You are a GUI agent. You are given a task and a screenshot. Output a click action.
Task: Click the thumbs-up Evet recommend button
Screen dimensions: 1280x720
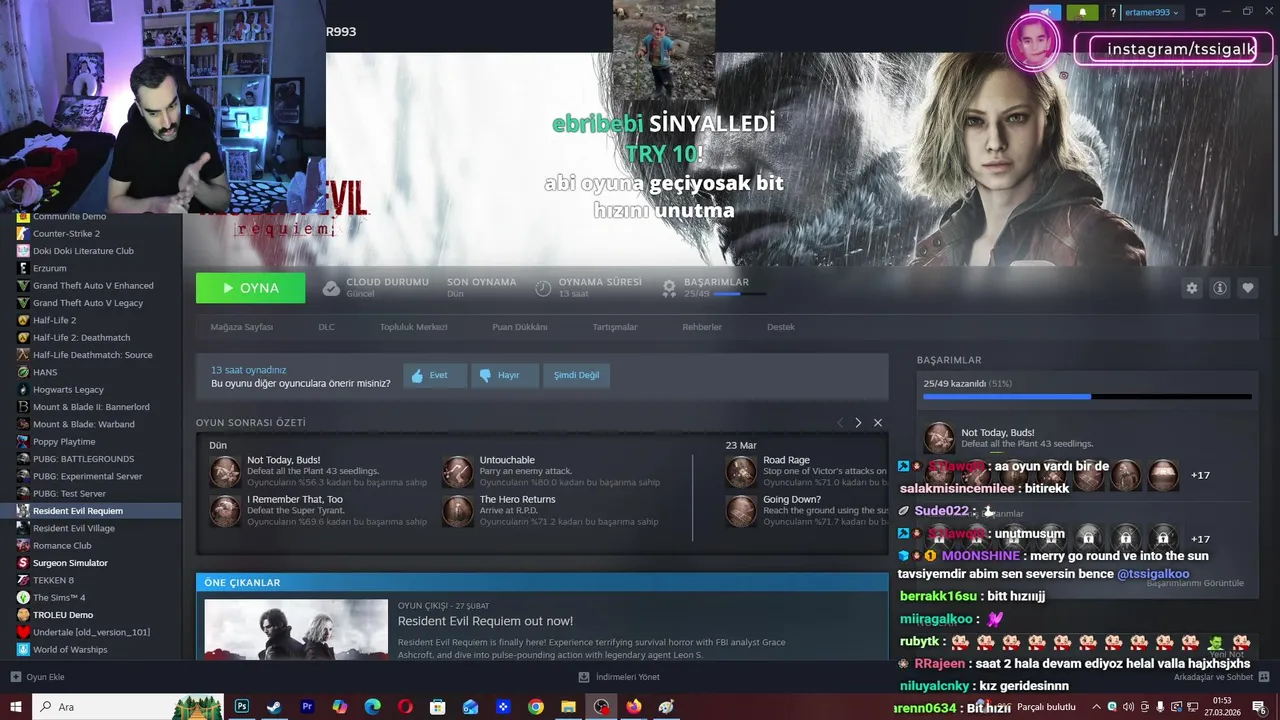(435, 375)
